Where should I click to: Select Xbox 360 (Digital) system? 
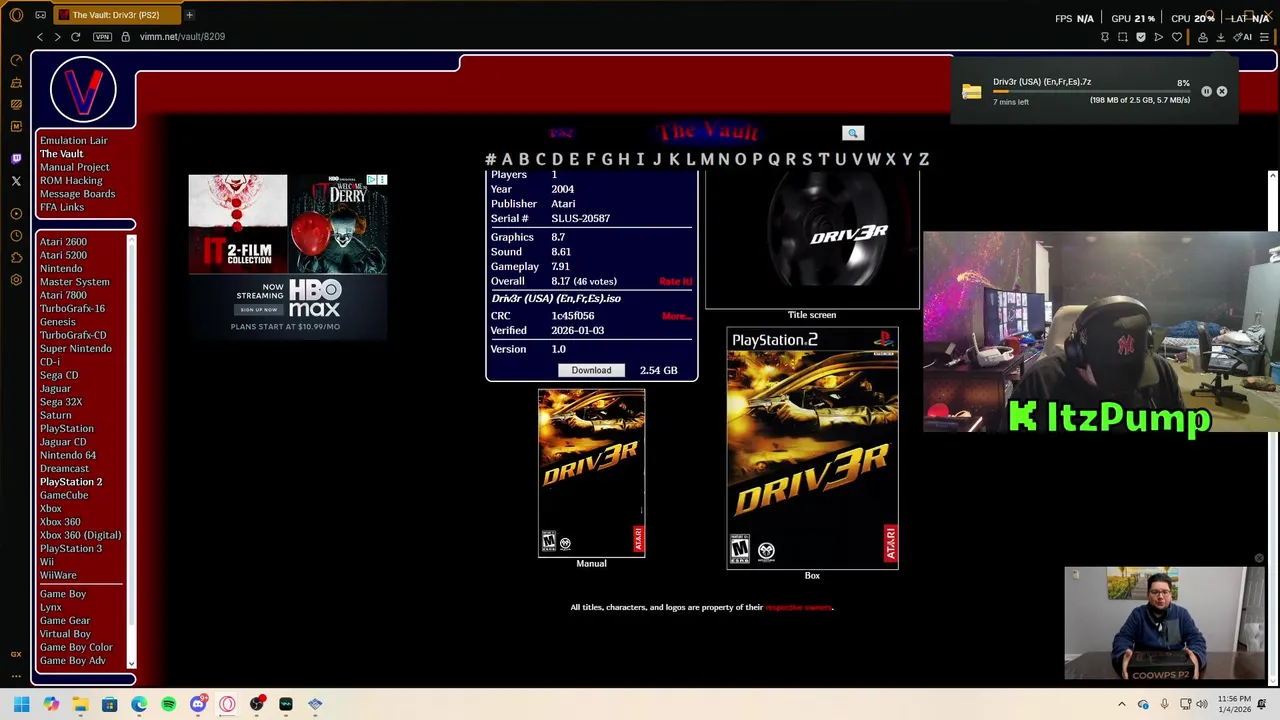point(80,535)
